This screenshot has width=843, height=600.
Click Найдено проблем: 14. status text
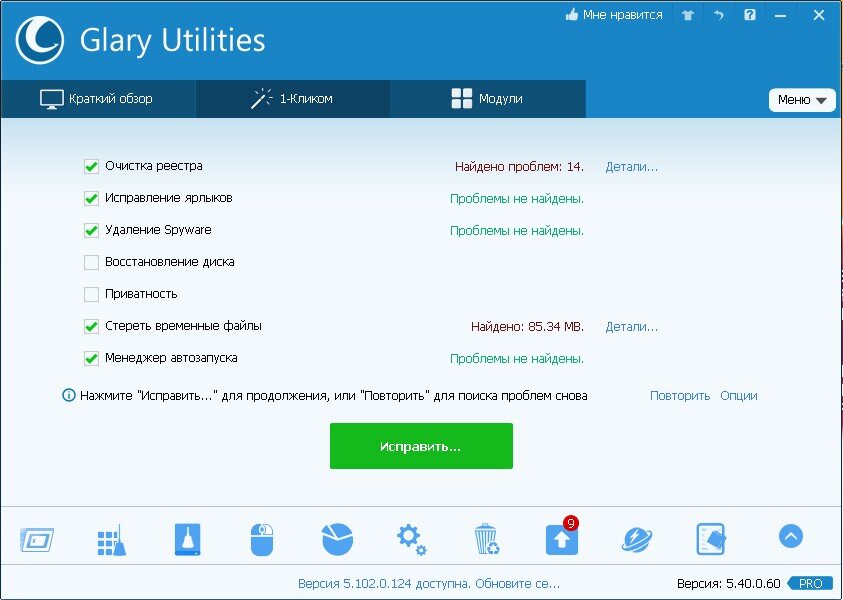(x=519, y=167)
